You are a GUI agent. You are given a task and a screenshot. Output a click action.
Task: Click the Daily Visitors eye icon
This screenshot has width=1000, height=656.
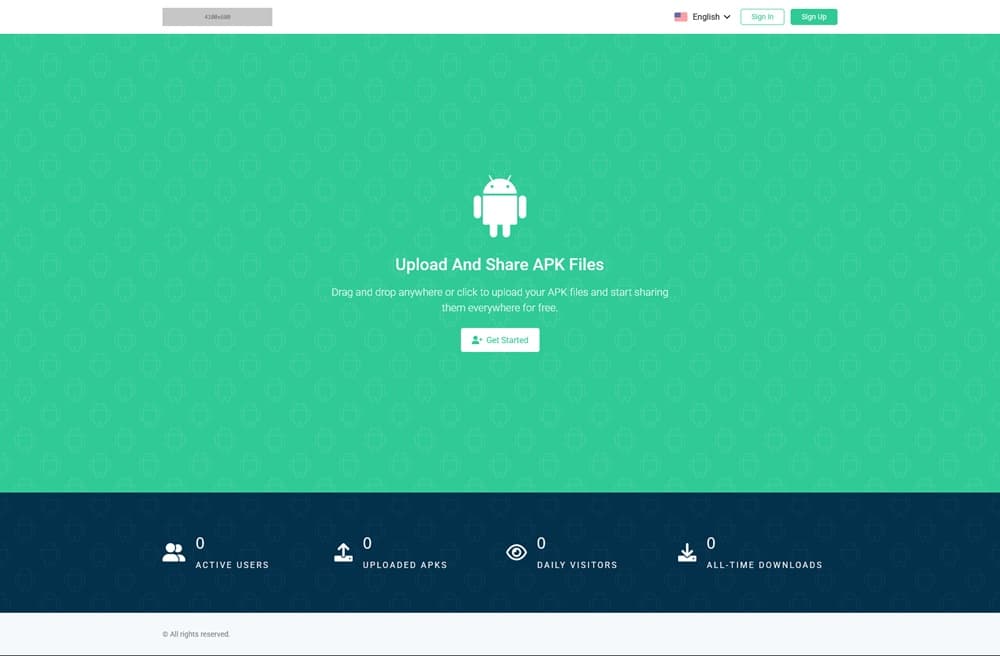[516, 552]
